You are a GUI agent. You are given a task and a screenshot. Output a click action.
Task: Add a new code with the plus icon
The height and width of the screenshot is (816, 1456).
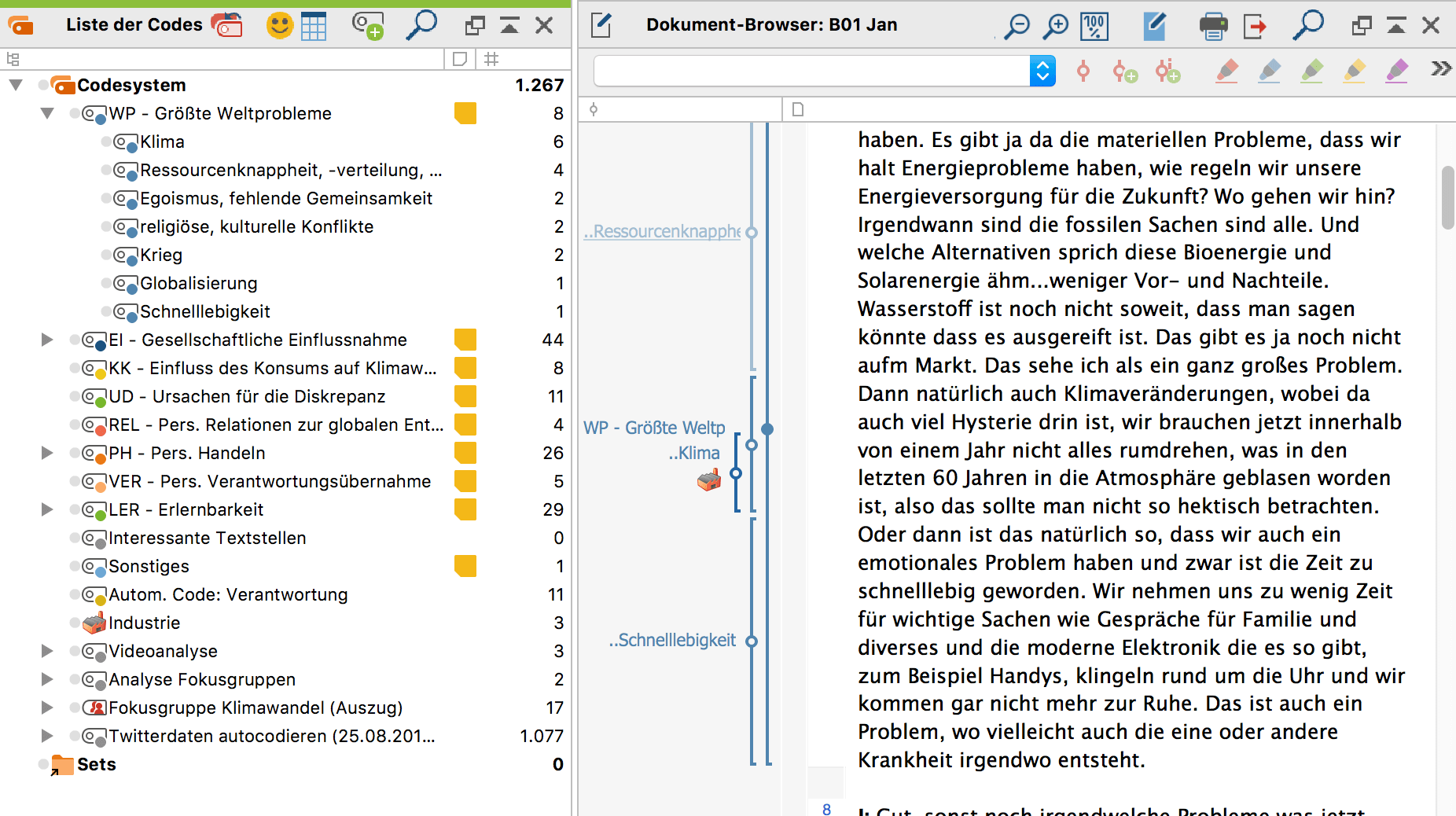[367, 25]
